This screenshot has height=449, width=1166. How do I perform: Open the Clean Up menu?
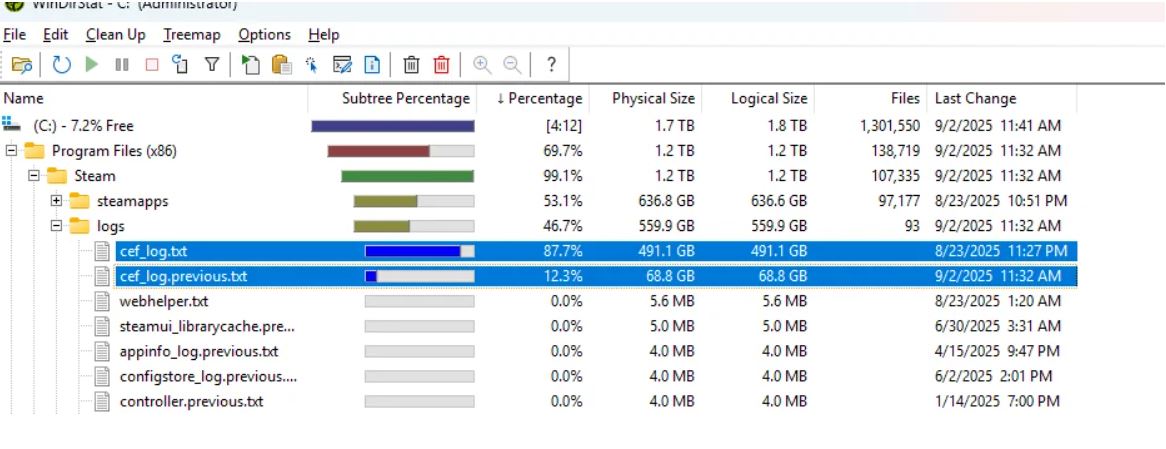tap(115, 34)
